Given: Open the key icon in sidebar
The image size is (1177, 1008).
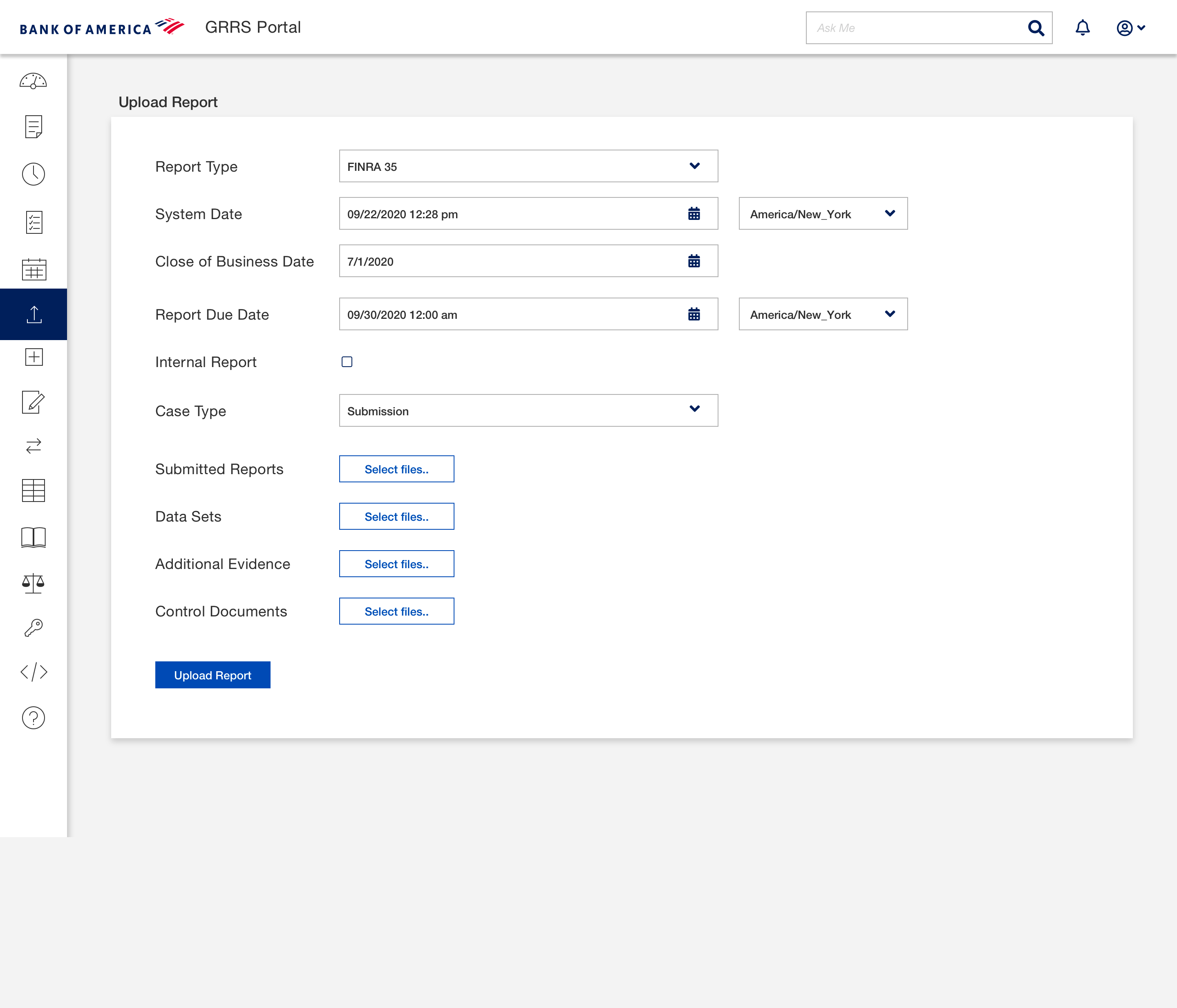Looking at the screenshot, I should tap(34, 628).
